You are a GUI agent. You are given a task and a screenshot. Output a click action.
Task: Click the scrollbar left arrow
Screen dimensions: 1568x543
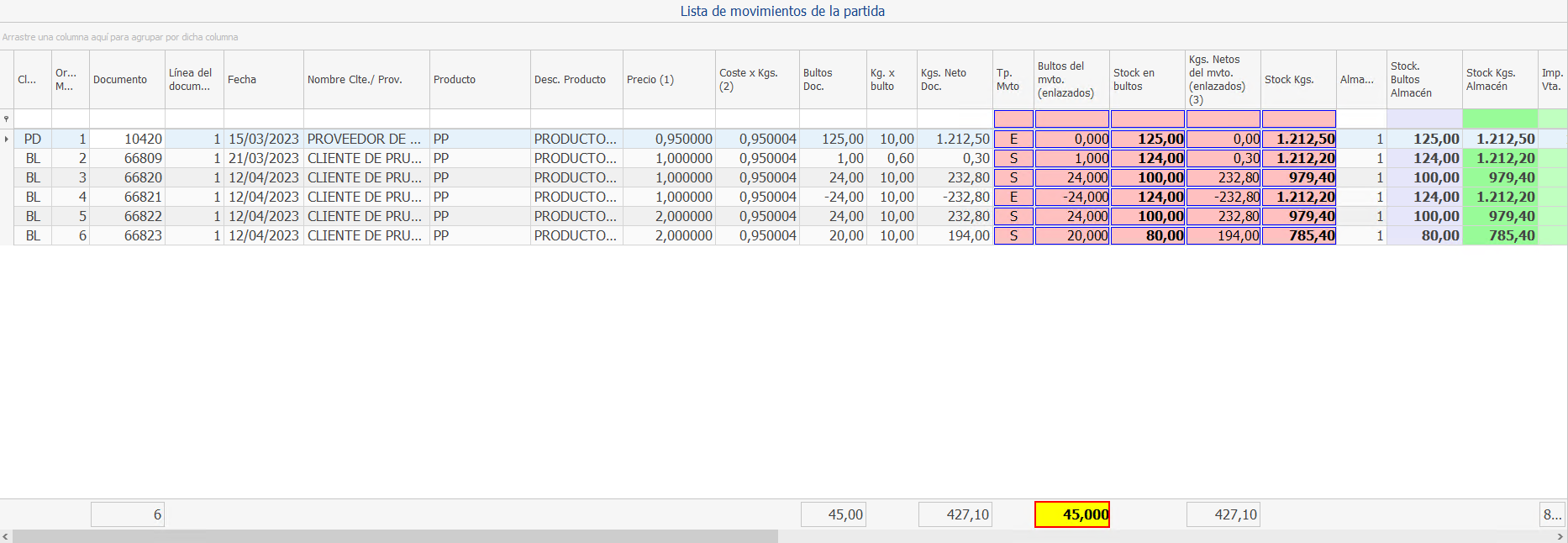tap(6, 536)
